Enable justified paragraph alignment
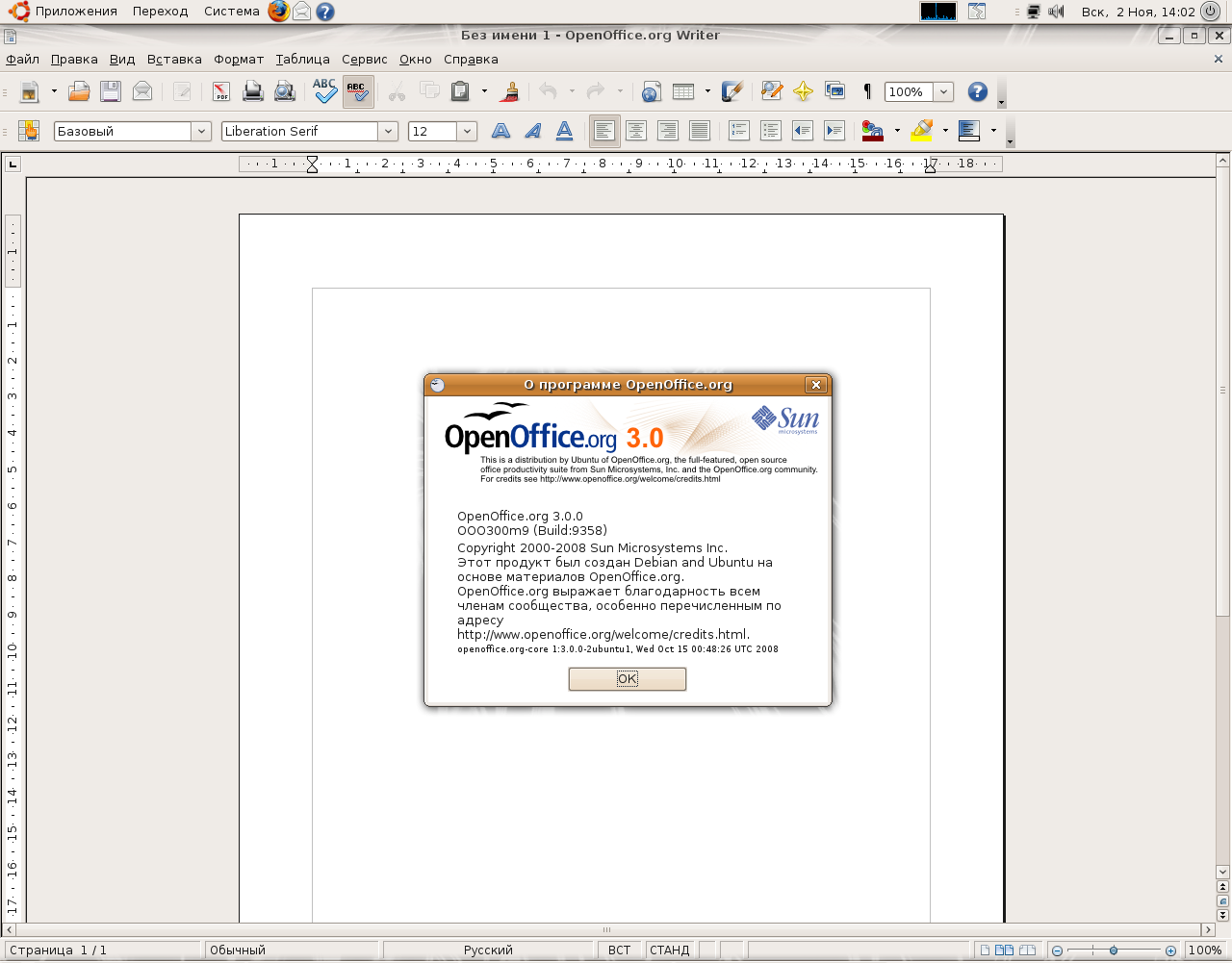This screenshot has height=963, width=1232. pos(700,131)
